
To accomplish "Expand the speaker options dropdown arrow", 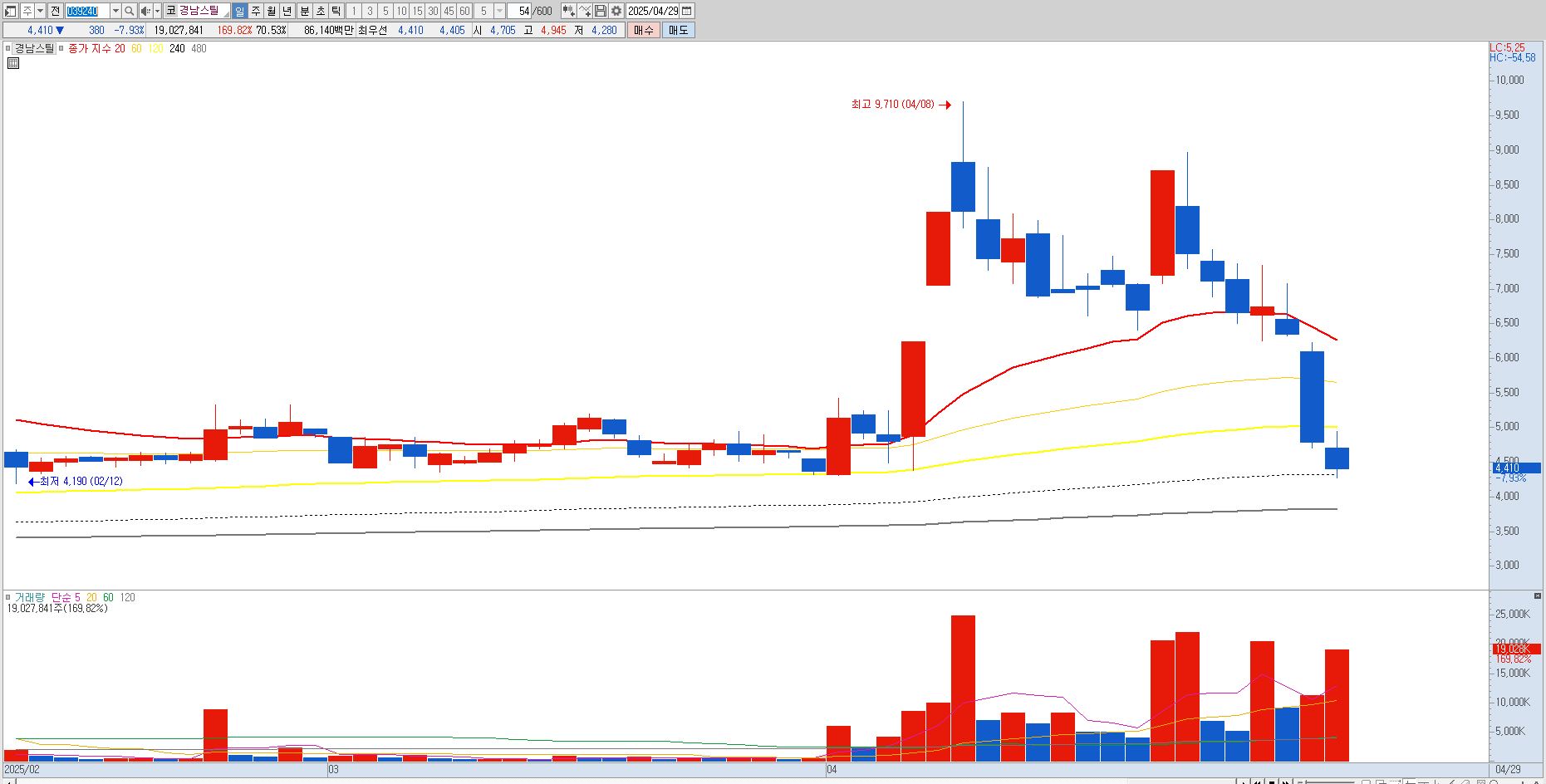I will click(x=157, y=11).
